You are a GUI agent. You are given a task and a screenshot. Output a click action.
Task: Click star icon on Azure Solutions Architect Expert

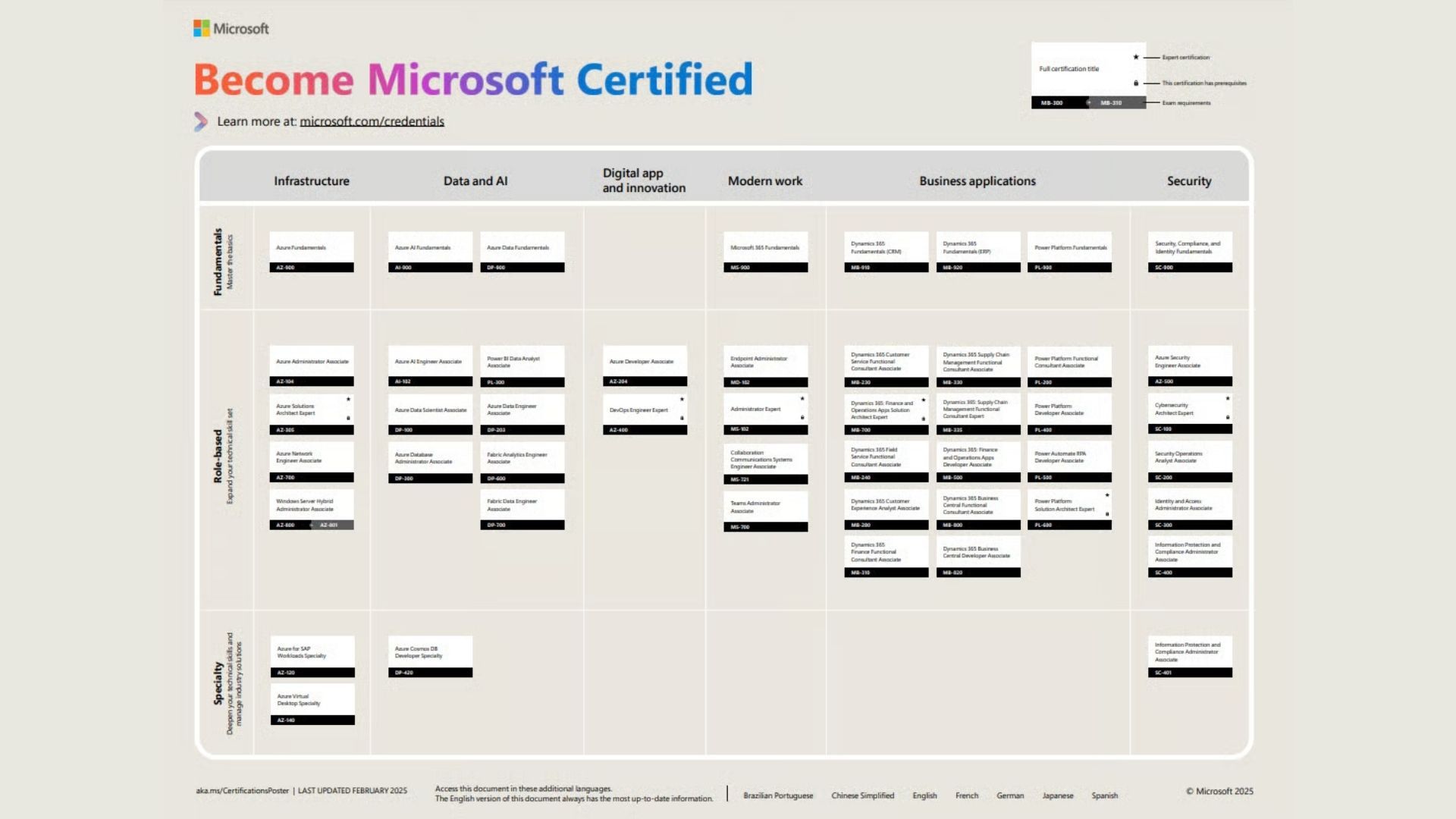349,399
